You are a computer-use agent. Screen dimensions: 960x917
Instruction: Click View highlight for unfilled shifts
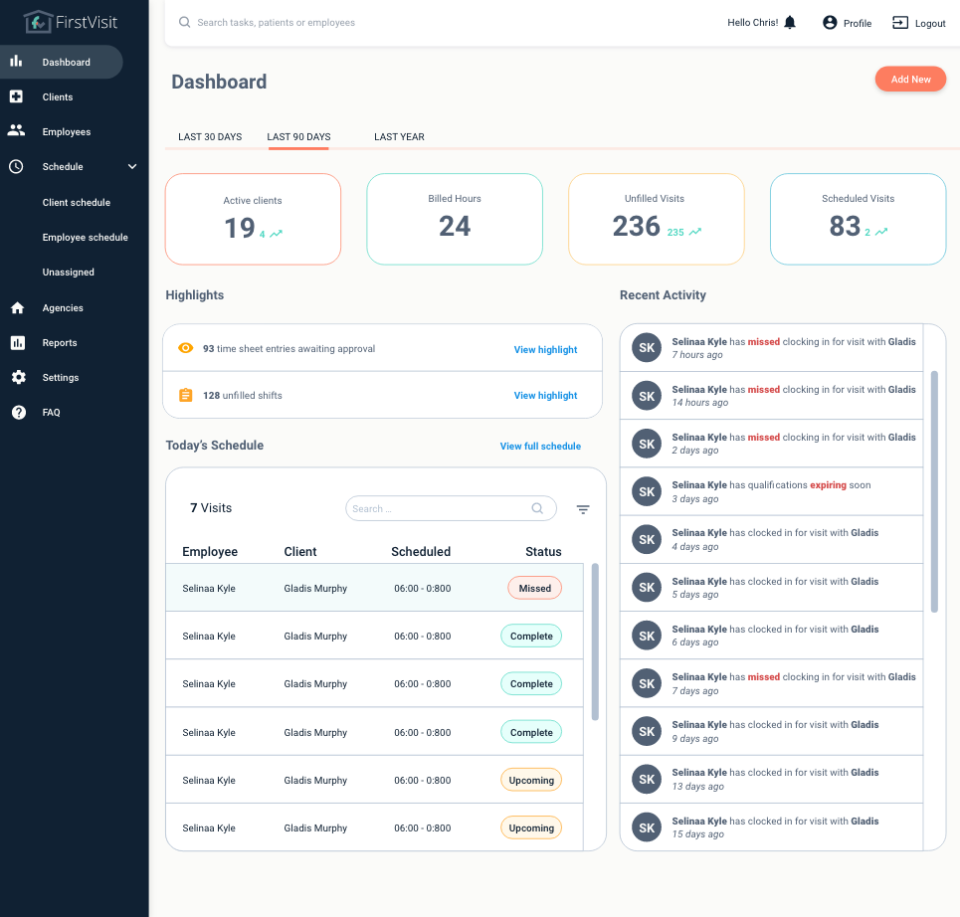coord(545,395)
